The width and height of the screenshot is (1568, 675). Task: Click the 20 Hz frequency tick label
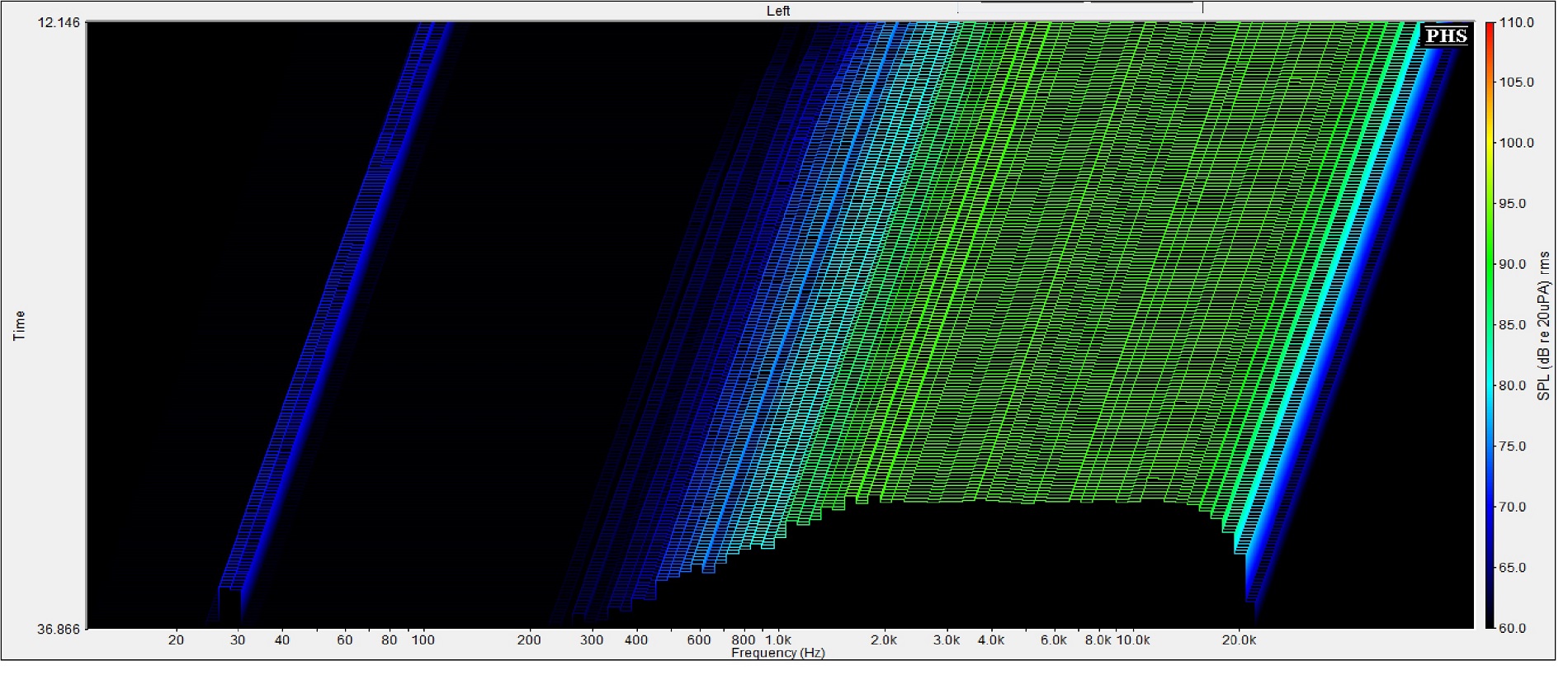pos(176,640)
